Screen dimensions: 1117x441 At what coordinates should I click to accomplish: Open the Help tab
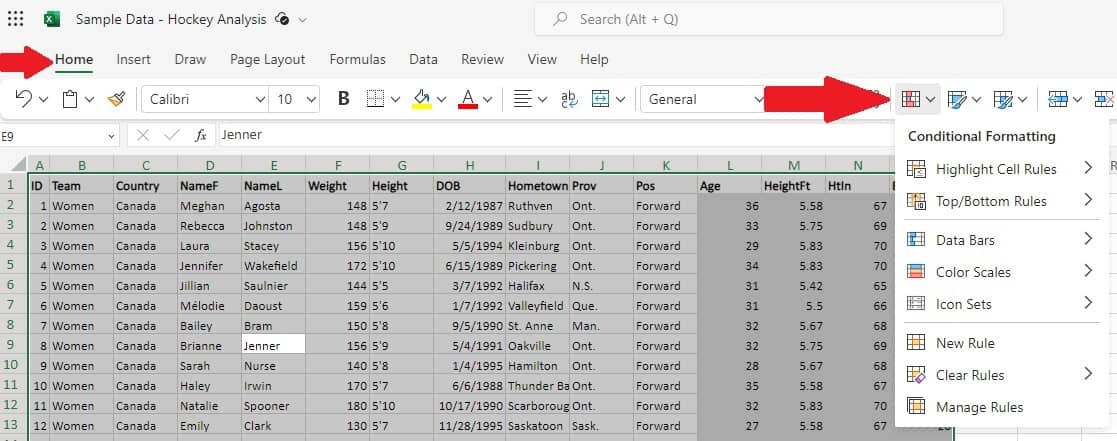click(x=594, y=60)
